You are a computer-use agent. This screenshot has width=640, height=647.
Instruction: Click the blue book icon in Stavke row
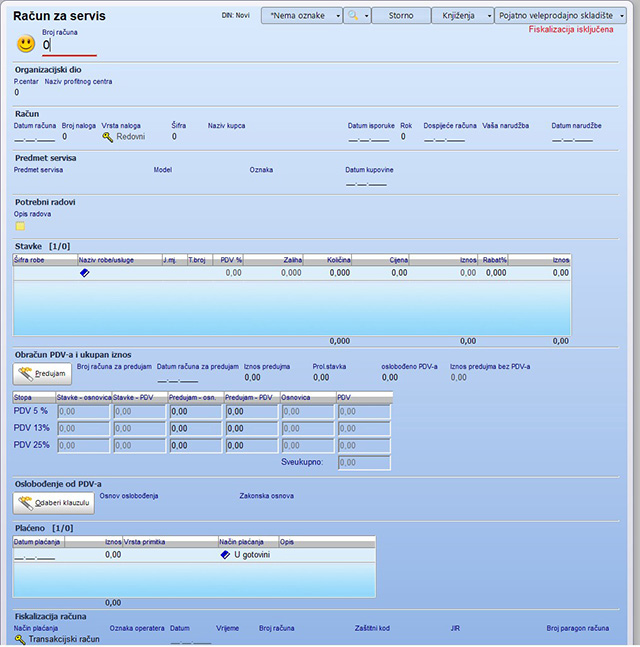click(84, 273)
